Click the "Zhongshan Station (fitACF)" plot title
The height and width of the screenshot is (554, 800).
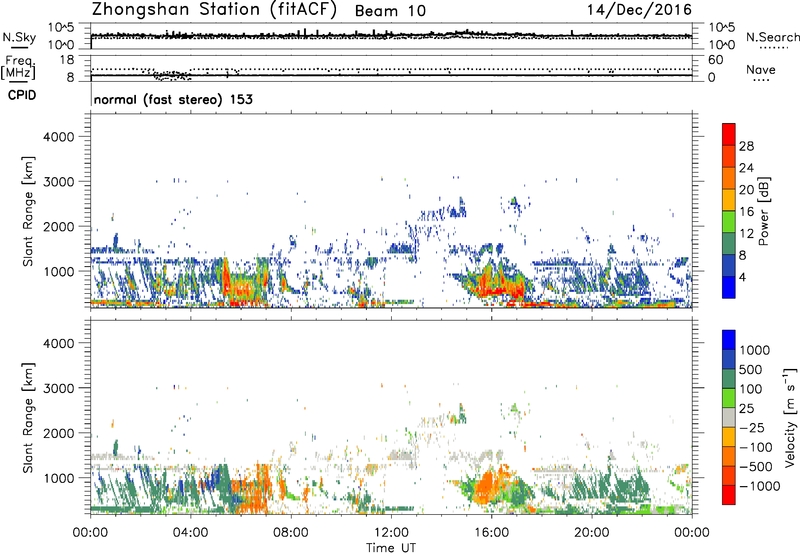tap(214, 10)
